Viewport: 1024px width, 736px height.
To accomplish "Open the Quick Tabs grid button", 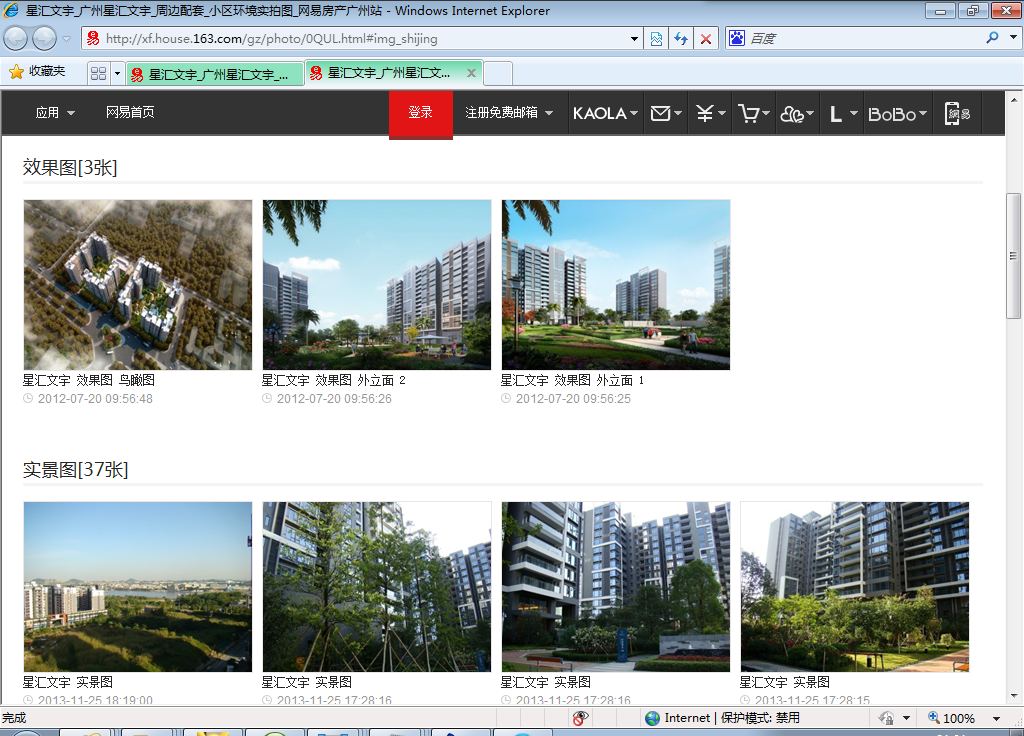I will (98, 73).
